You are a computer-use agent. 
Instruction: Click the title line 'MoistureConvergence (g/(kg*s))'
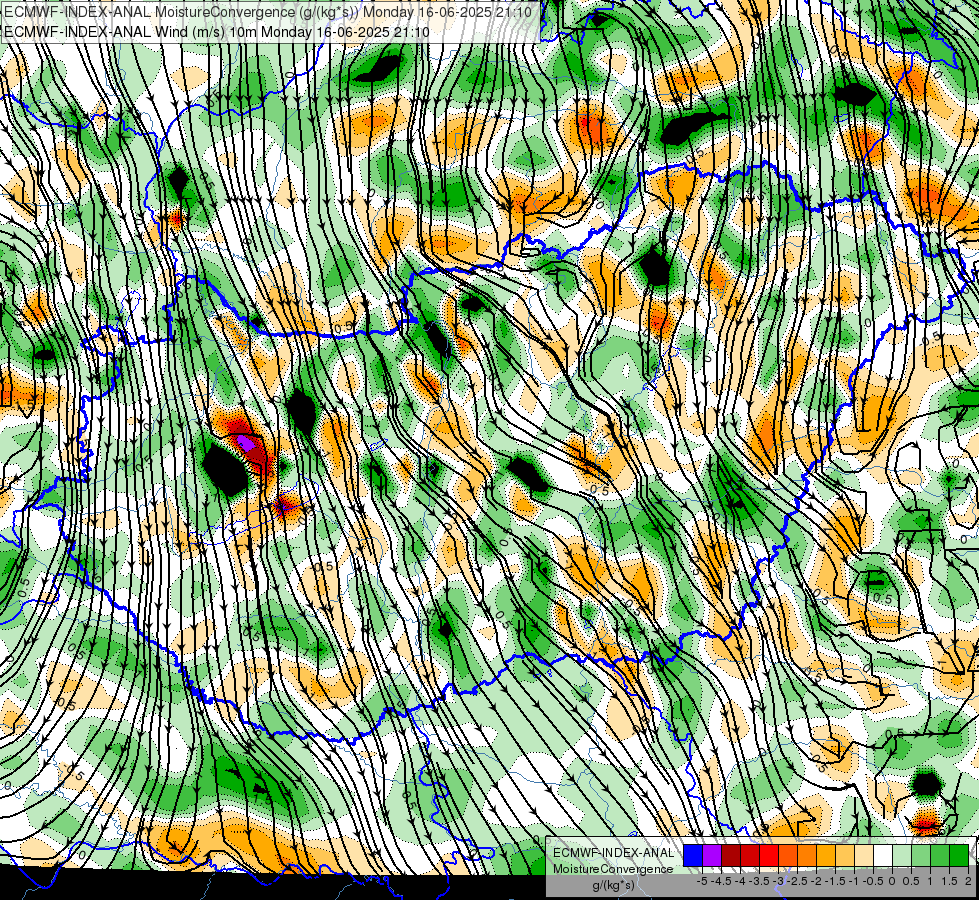(x=257, y=12)
